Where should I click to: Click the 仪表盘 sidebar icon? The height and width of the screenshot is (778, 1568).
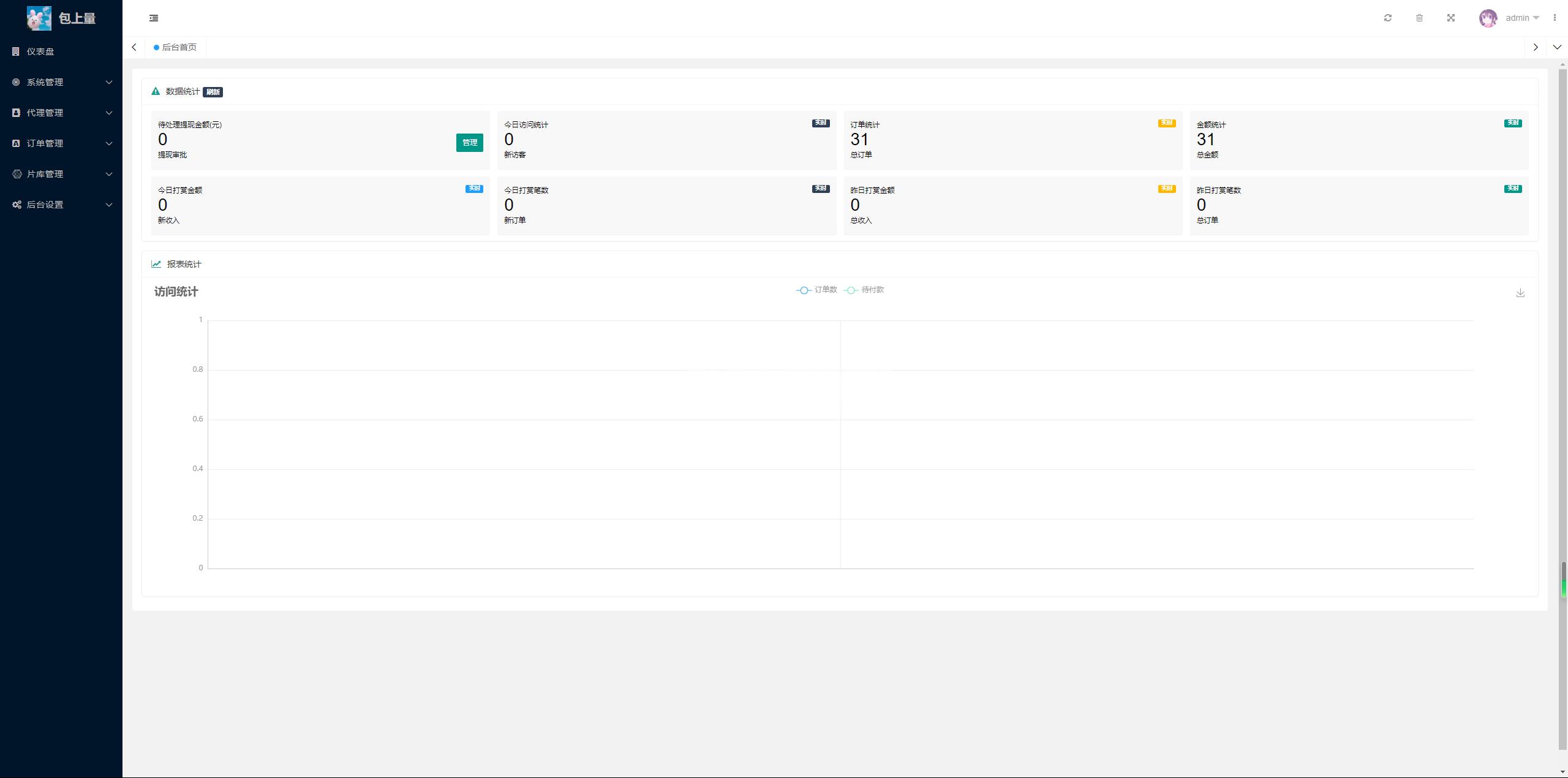[16, 51]
